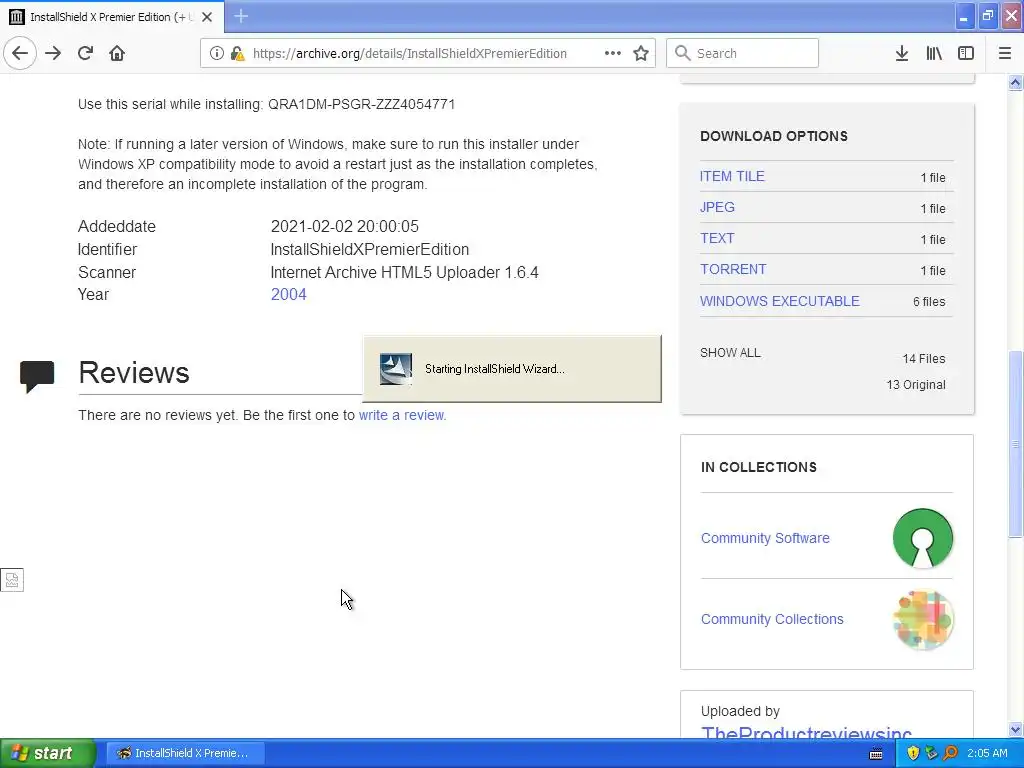Click the Addeddate value 2021-02-02 20:00:05
The width and height of the screenshot is (1024, 768).
pos(345,227)
